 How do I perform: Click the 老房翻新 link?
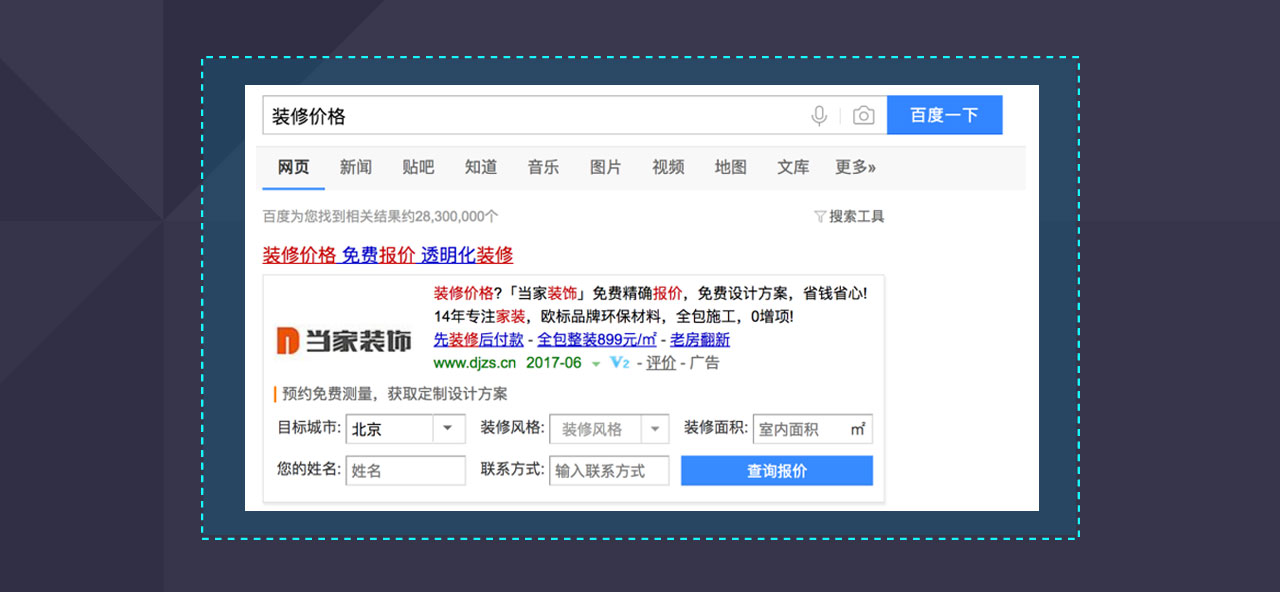point(700,339)
